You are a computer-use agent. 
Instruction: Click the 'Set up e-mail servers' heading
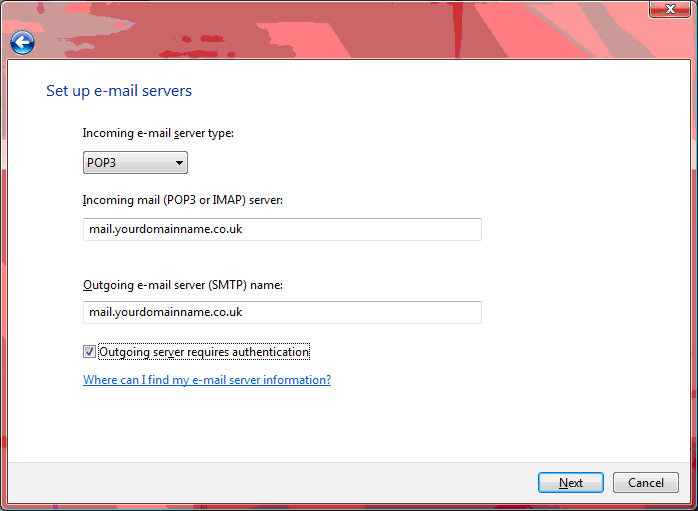(x=119, y=91)
